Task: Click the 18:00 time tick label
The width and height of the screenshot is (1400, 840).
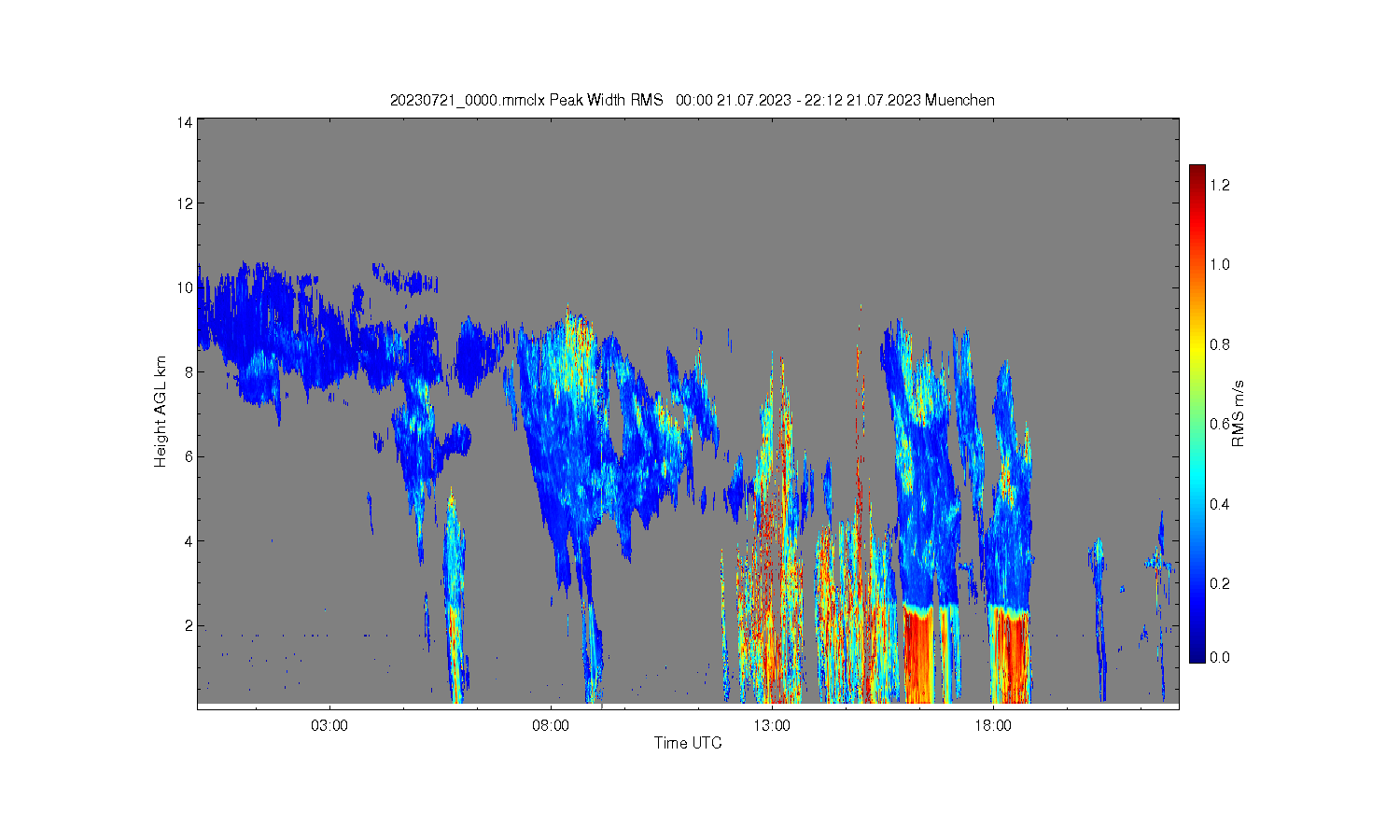Action: click(x=993, y=725)
